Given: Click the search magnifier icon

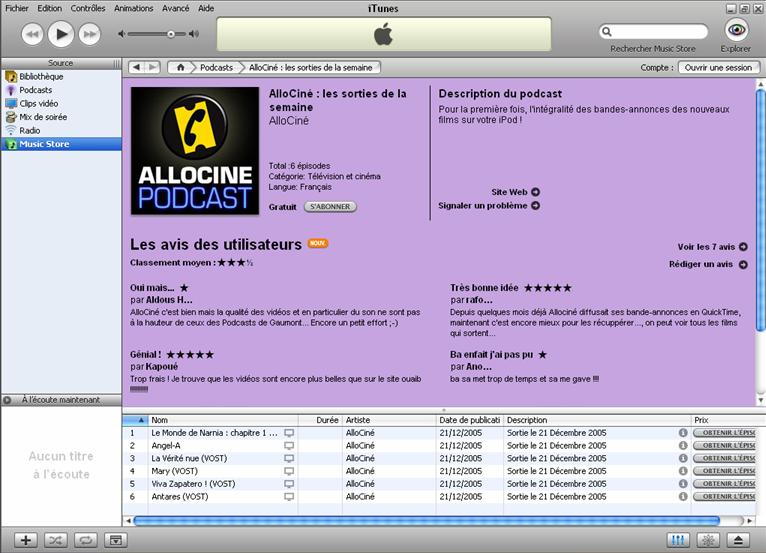Looking at the screenshot, I should pos(606,32).
